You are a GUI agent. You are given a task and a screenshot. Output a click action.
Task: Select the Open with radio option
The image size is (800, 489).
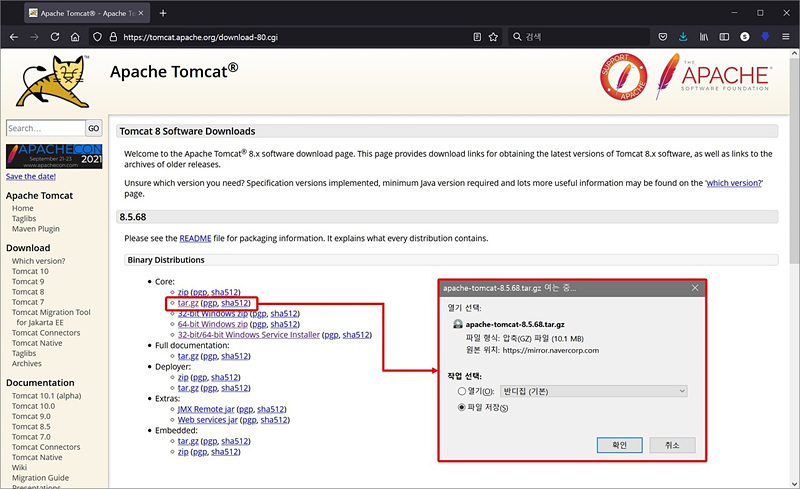(462, 391)
